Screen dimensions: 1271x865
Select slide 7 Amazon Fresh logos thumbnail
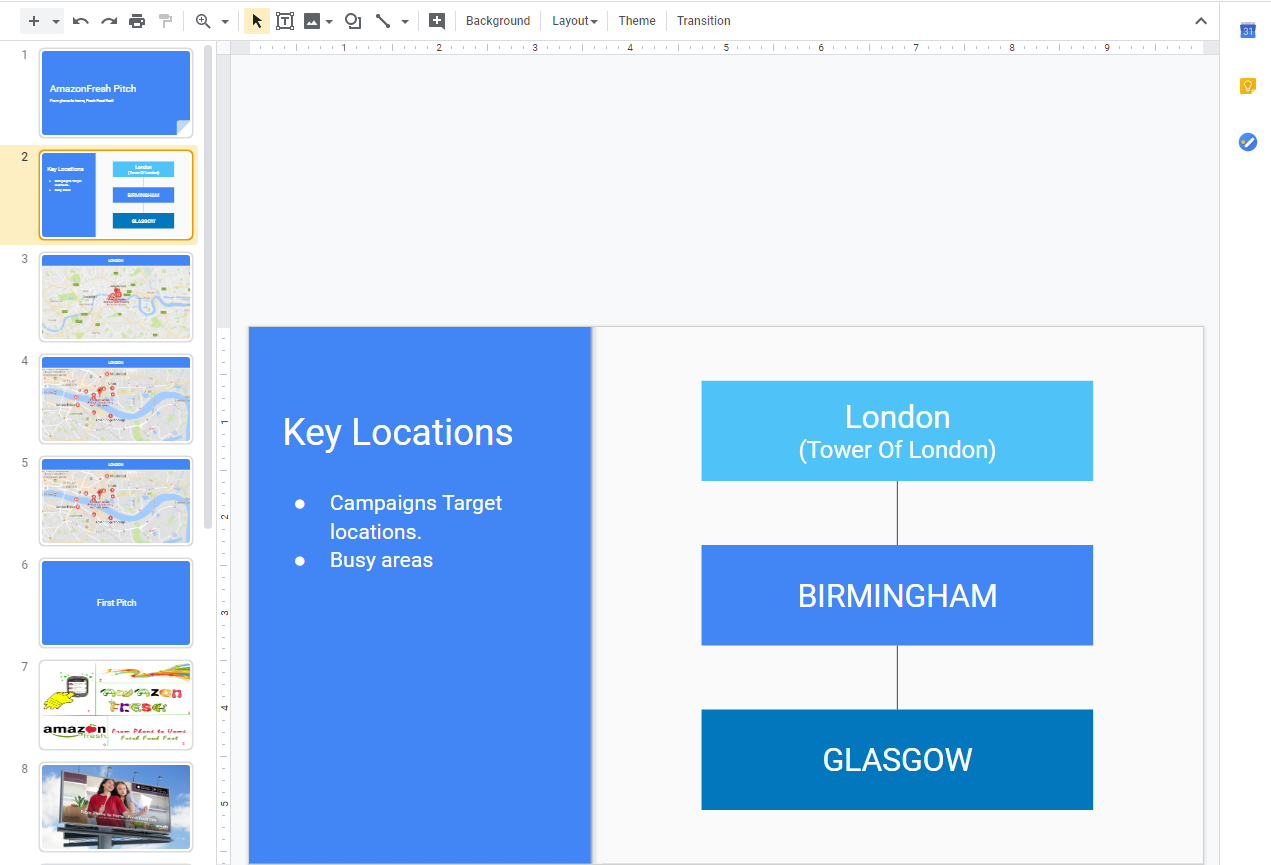(116, 705)
